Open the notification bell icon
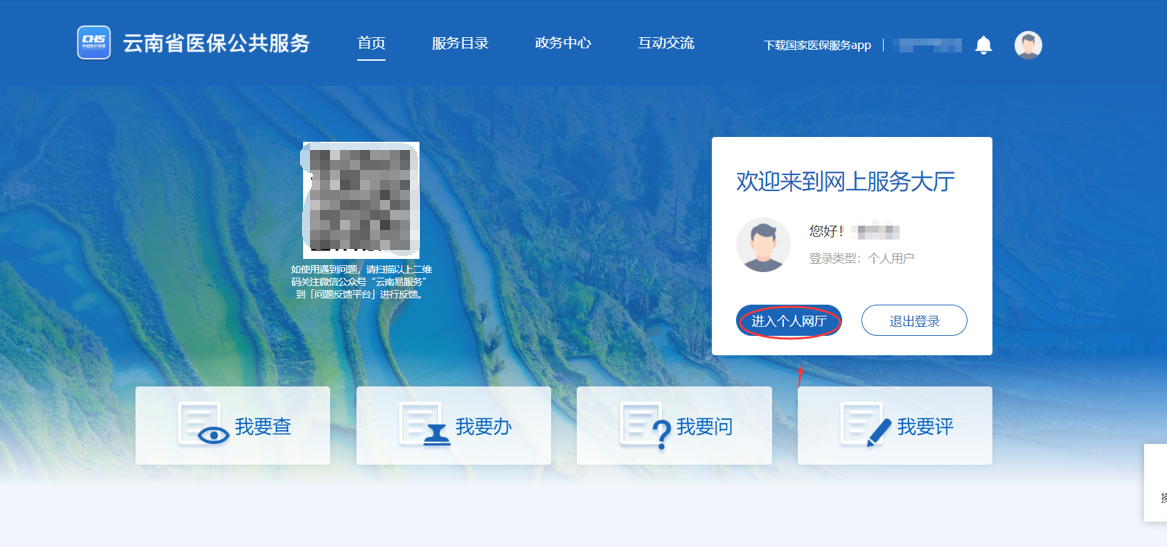 click(x=983, y=45)
